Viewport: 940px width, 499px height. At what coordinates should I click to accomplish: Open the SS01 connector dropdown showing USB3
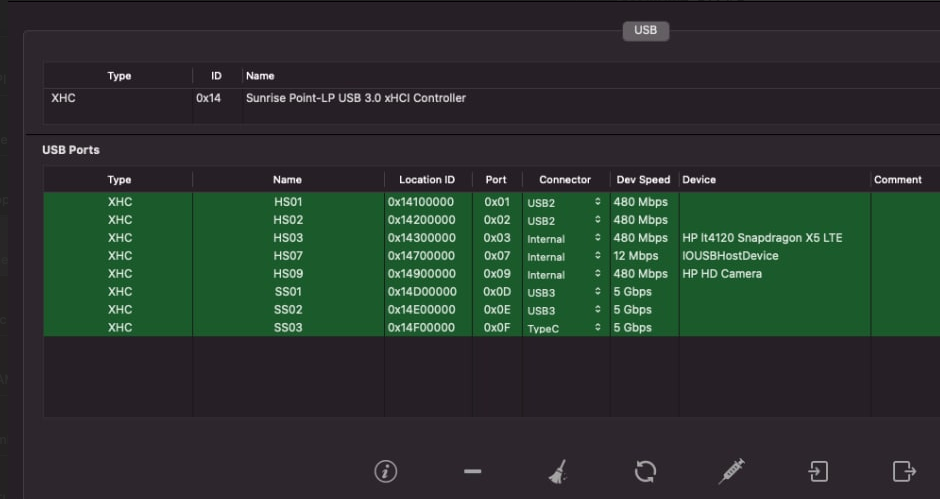click(564, 292)
